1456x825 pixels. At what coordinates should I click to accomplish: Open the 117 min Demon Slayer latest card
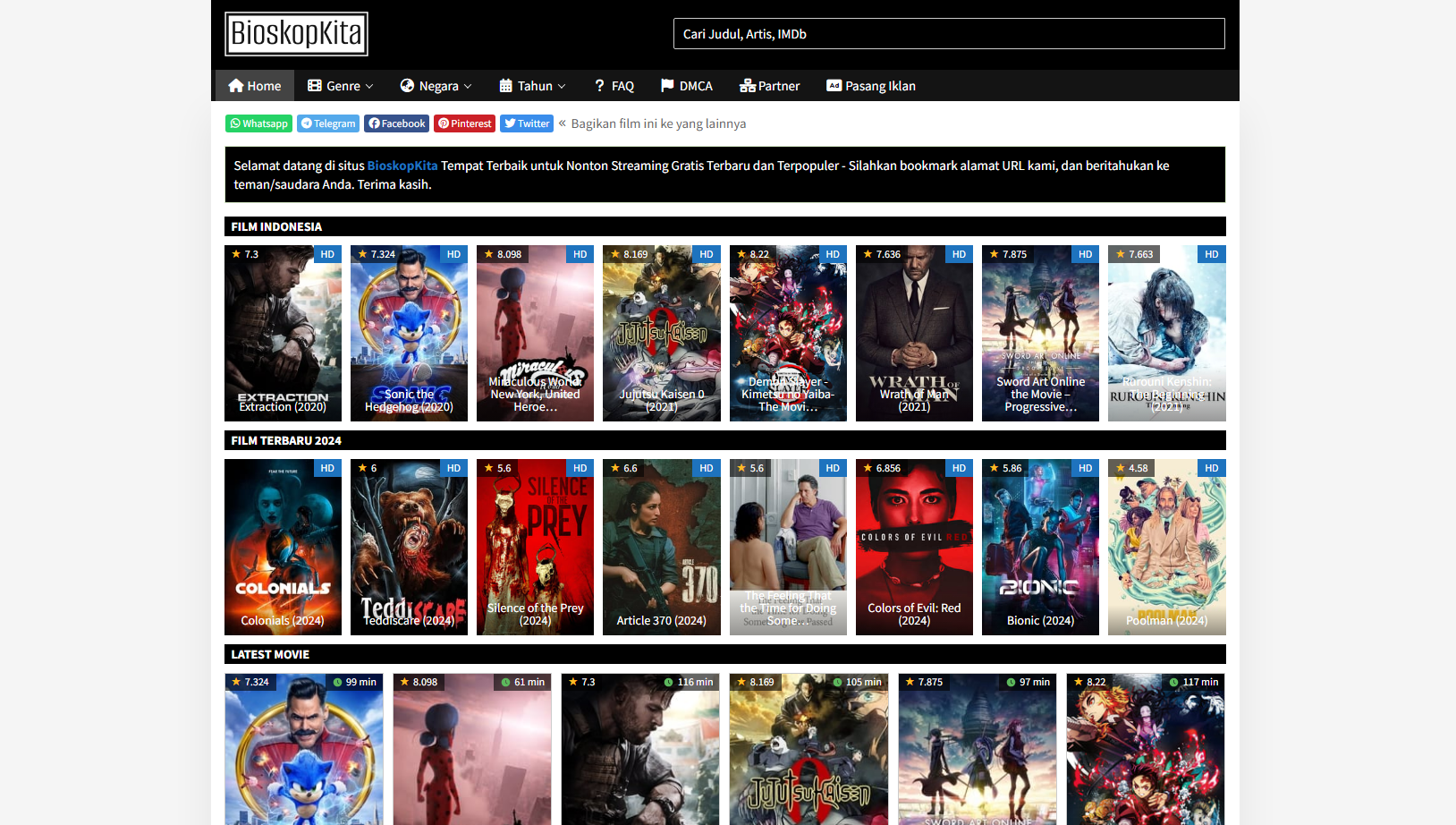click(x=1146, y=749)
